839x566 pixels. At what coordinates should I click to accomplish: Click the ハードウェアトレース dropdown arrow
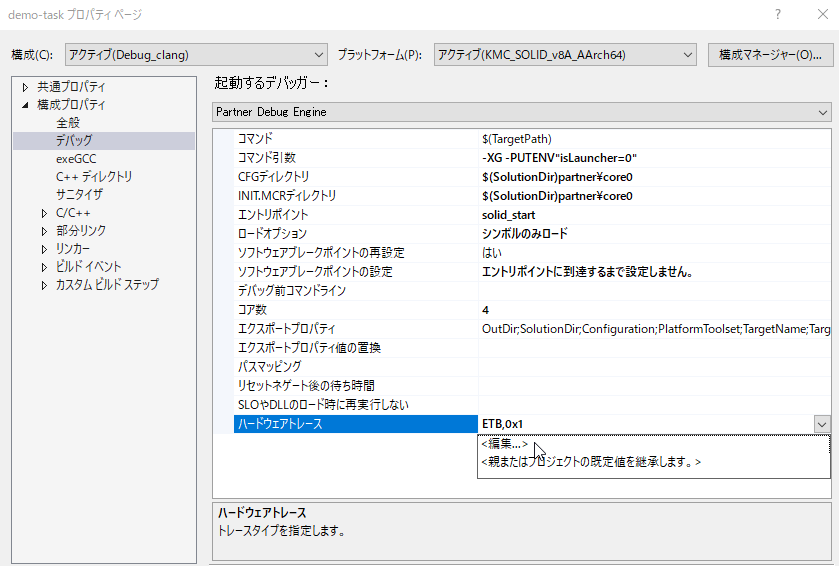click(x=822, y=424)
